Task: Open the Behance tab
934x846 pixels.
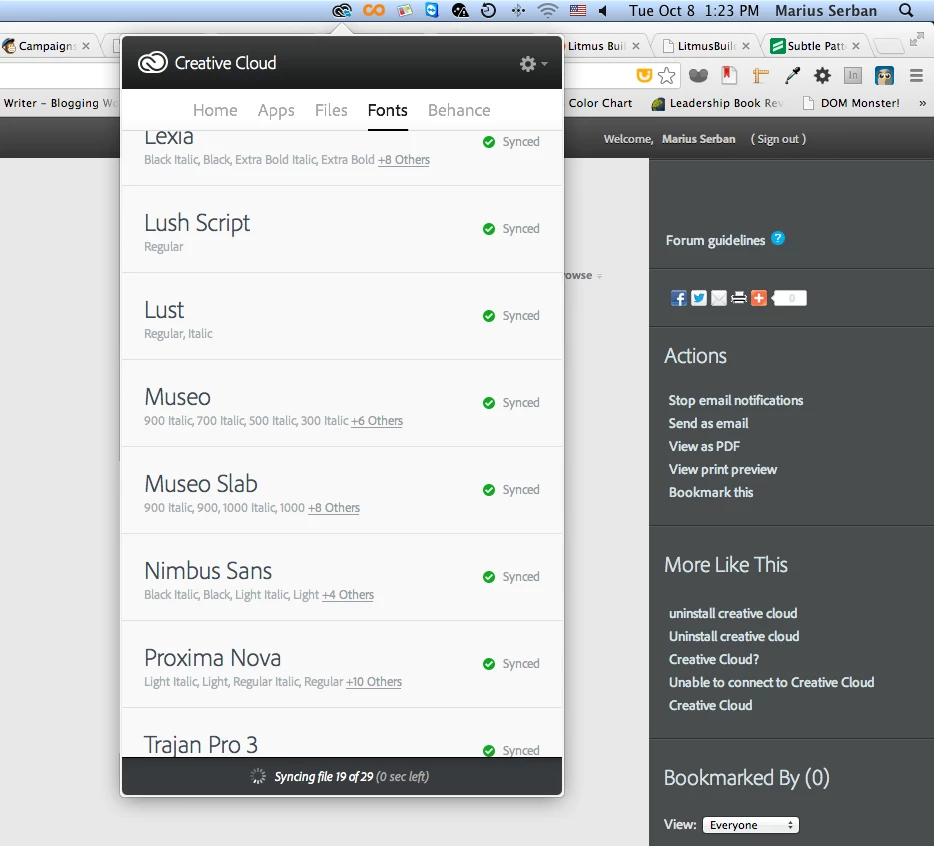Action: [x=459, y=110]
